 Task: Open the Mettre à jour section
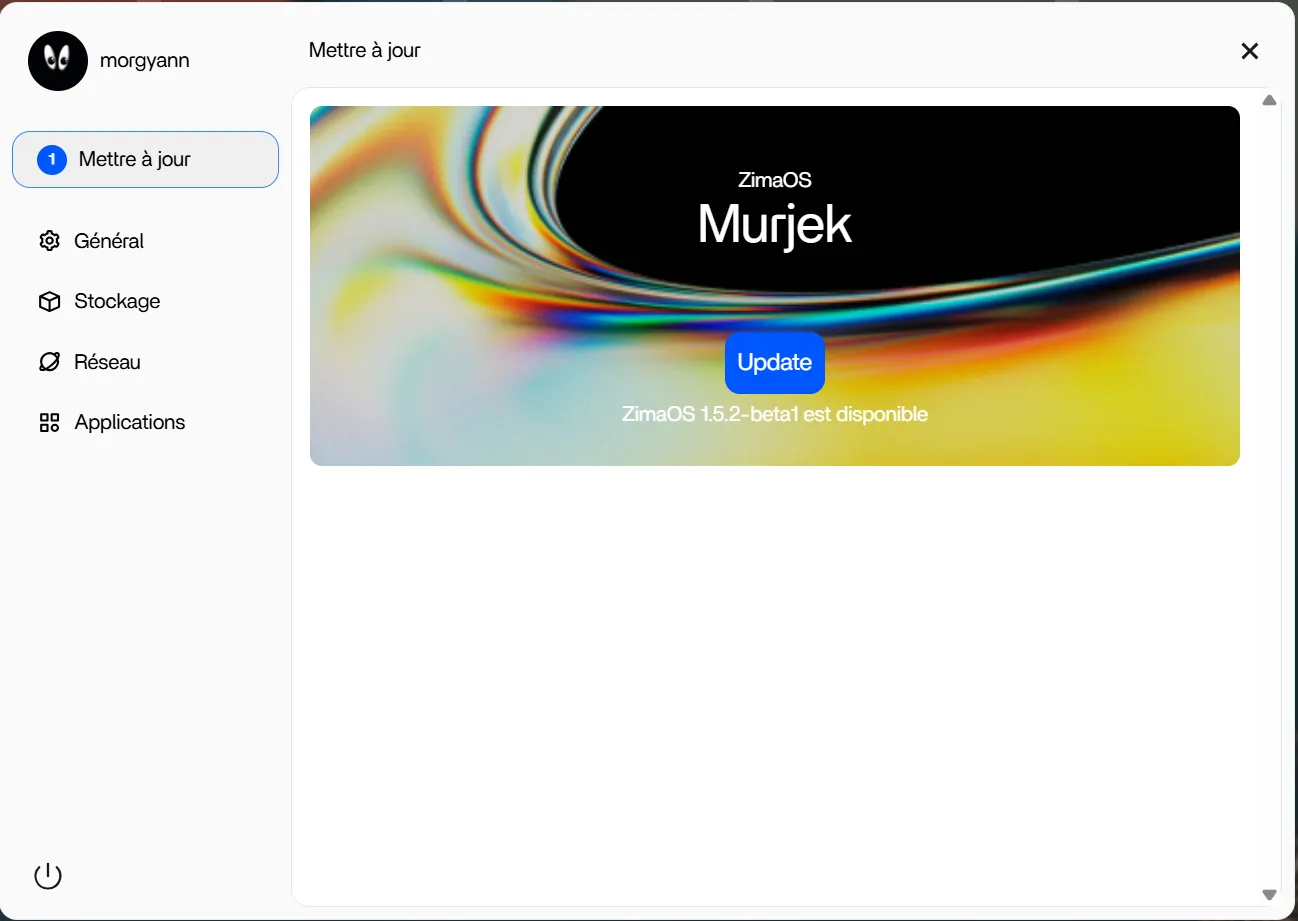click(x=145, y=159)
